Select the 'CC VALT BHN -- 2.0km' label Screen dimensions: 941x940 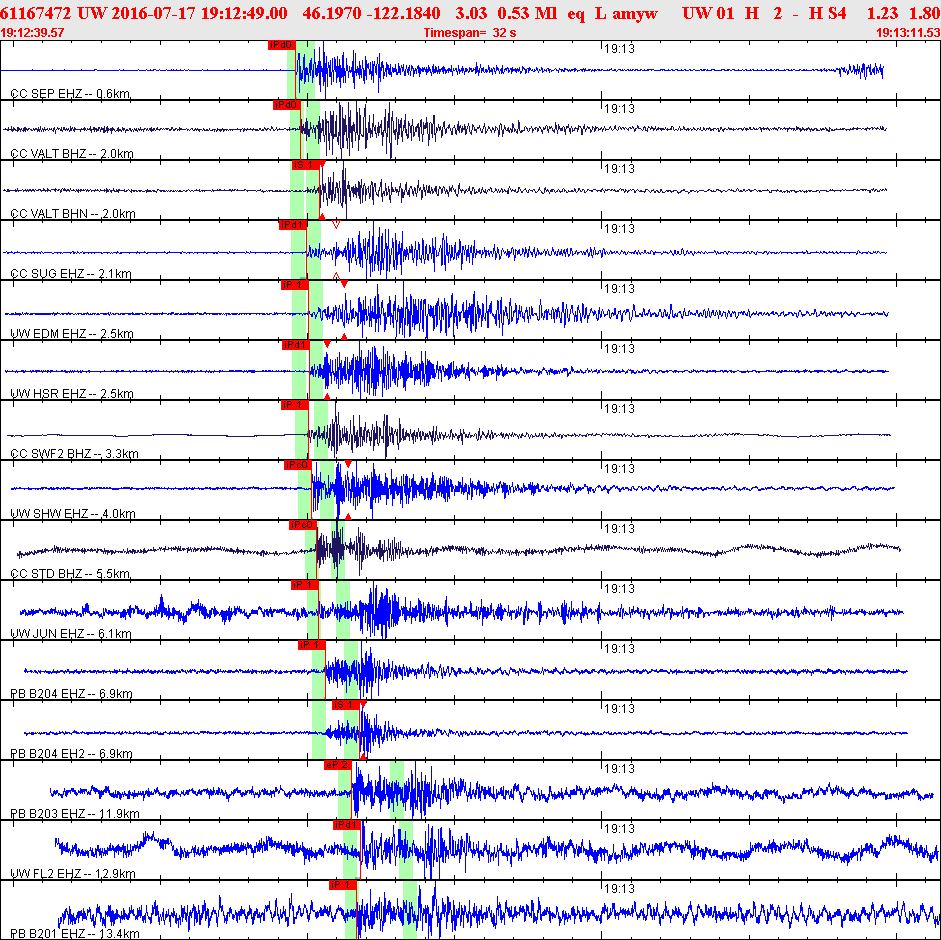(73, 214)
